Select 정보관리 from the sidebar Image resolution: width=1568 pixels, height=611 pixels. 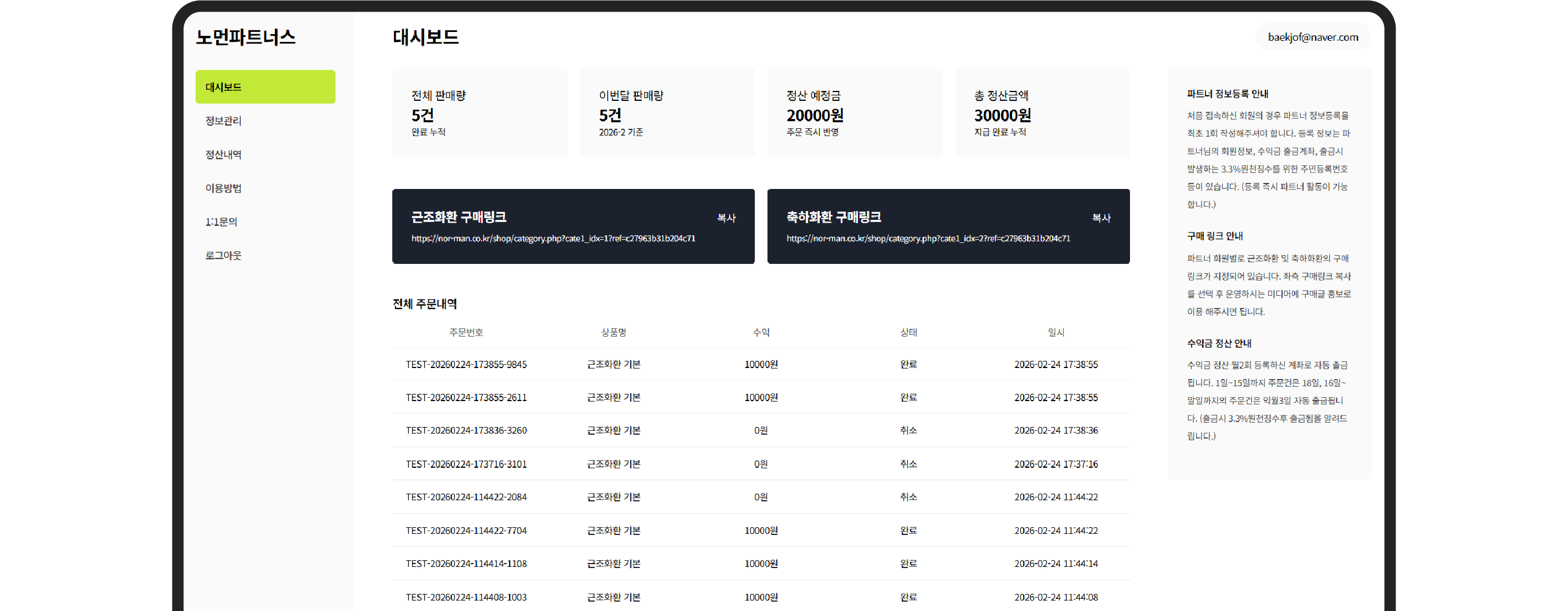(223, 121)
